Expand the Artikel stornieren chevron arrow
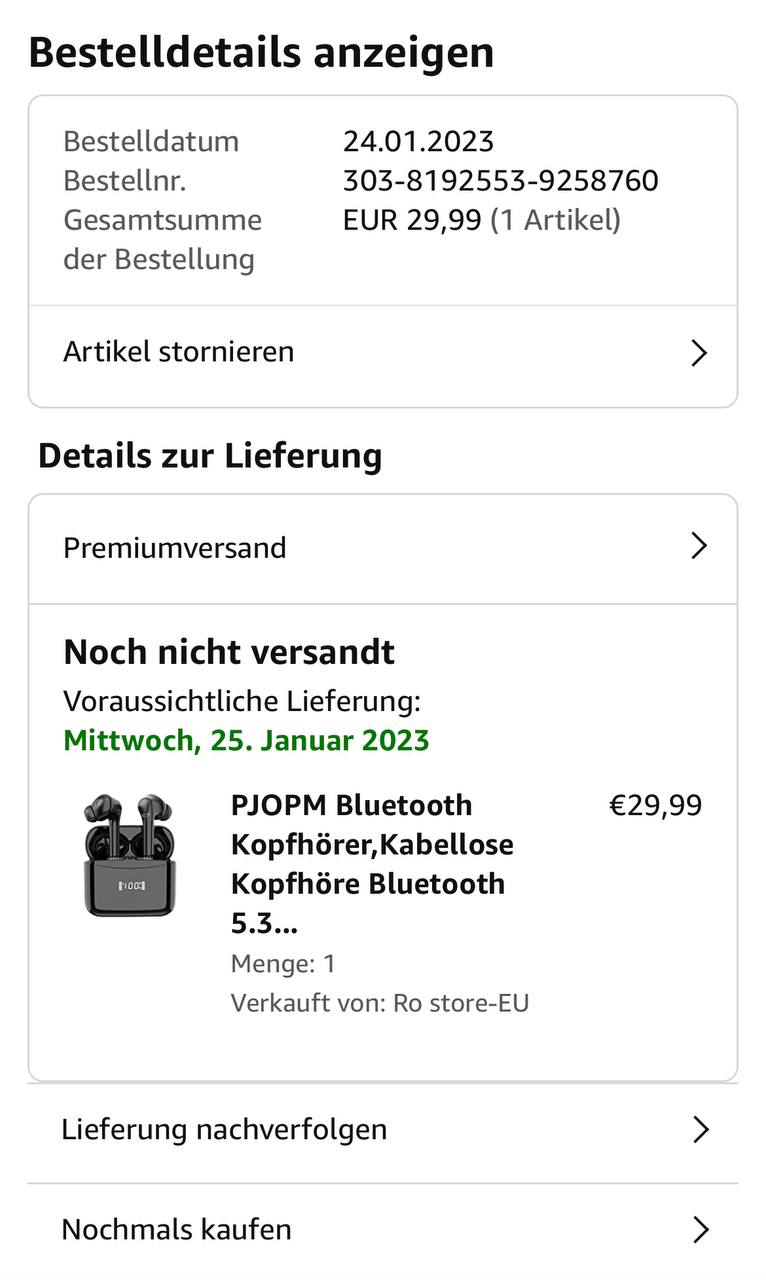Image resolution: width=766 pixels, height=1280 pixels. pos(699,353)
